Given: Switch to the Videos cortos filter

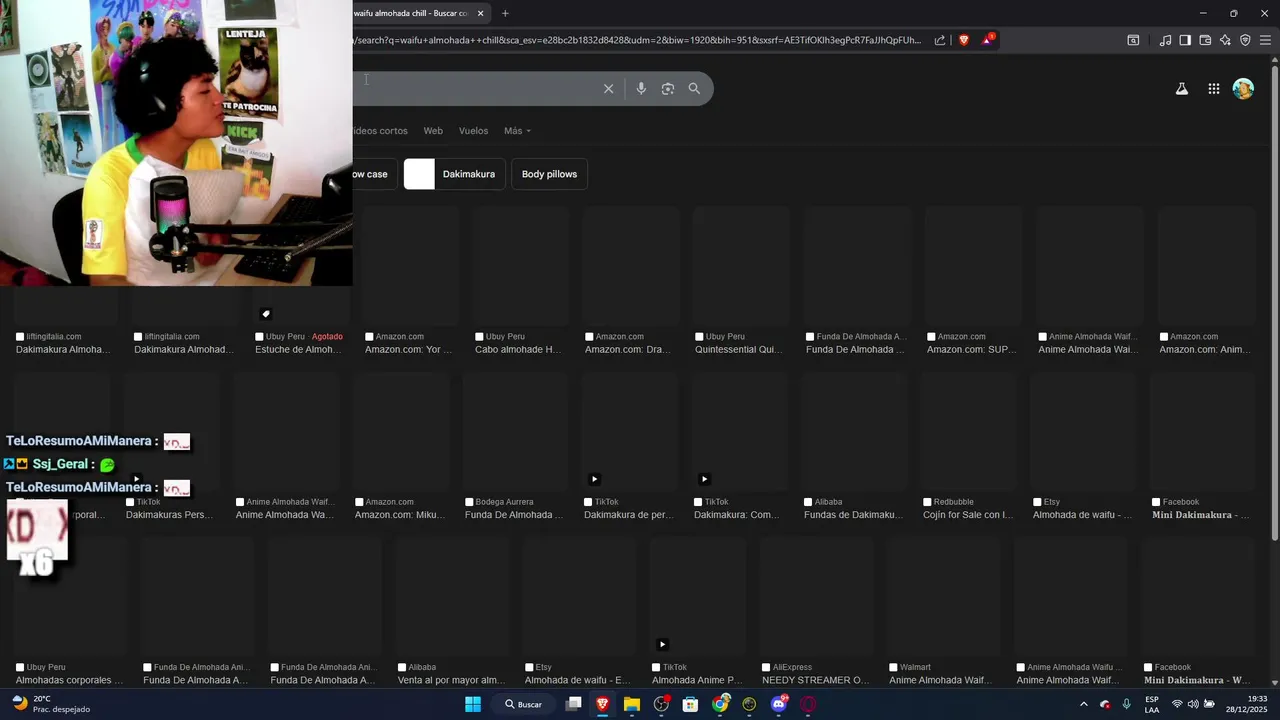Looking at the screenshot, I should (380, 131).
